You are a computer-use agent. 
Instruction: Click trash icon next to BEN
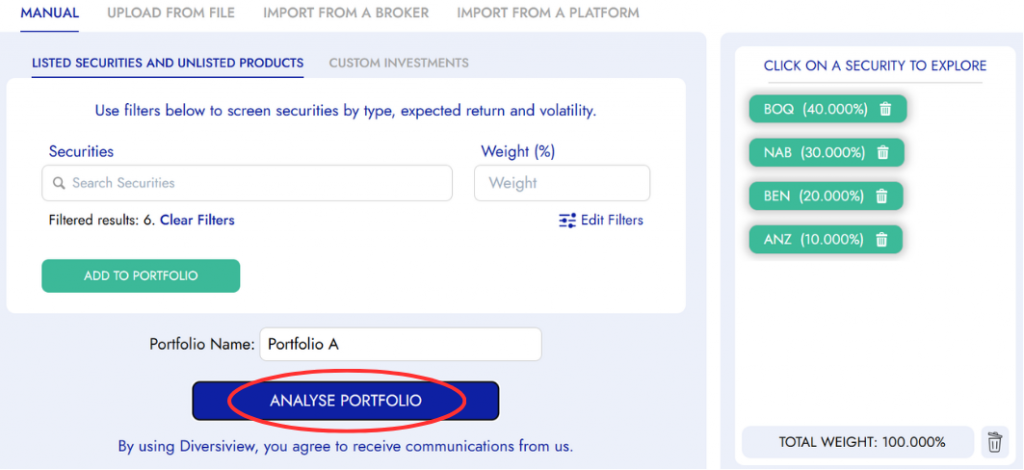coord(881,197)
